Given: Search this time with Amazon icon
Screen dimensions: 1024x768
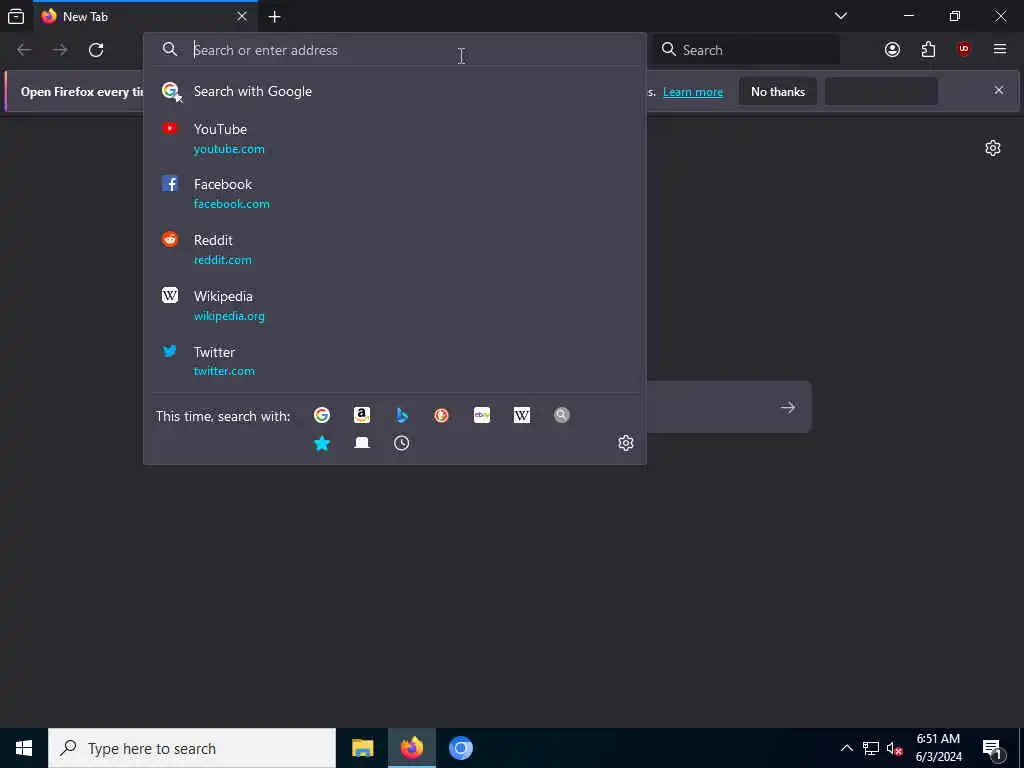Looking at the screenshot, I should 362,415.
